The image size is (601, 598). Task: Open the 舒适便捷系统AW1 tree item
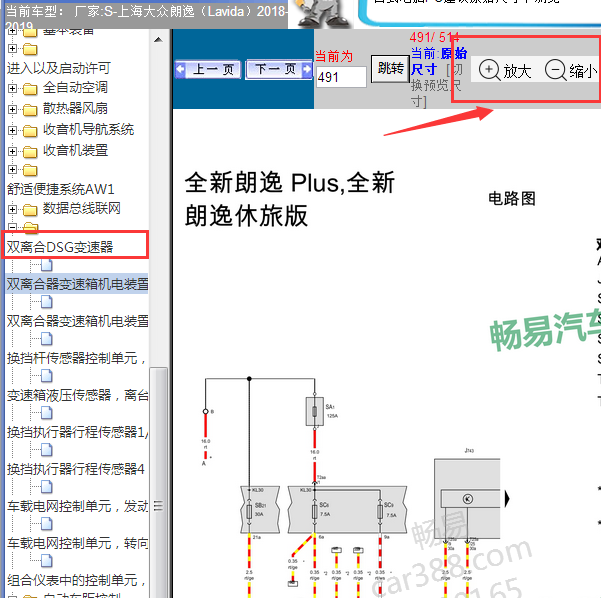click(61, 189)
